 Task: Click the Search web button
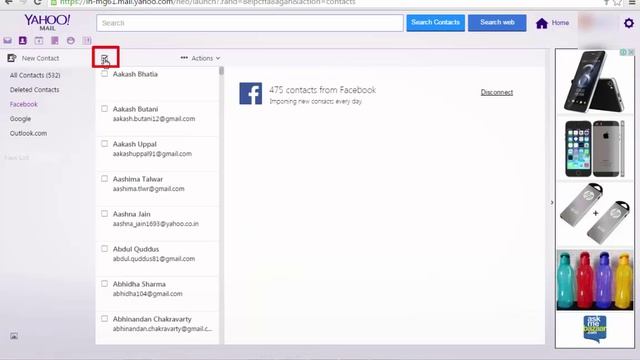pos(497,23)
